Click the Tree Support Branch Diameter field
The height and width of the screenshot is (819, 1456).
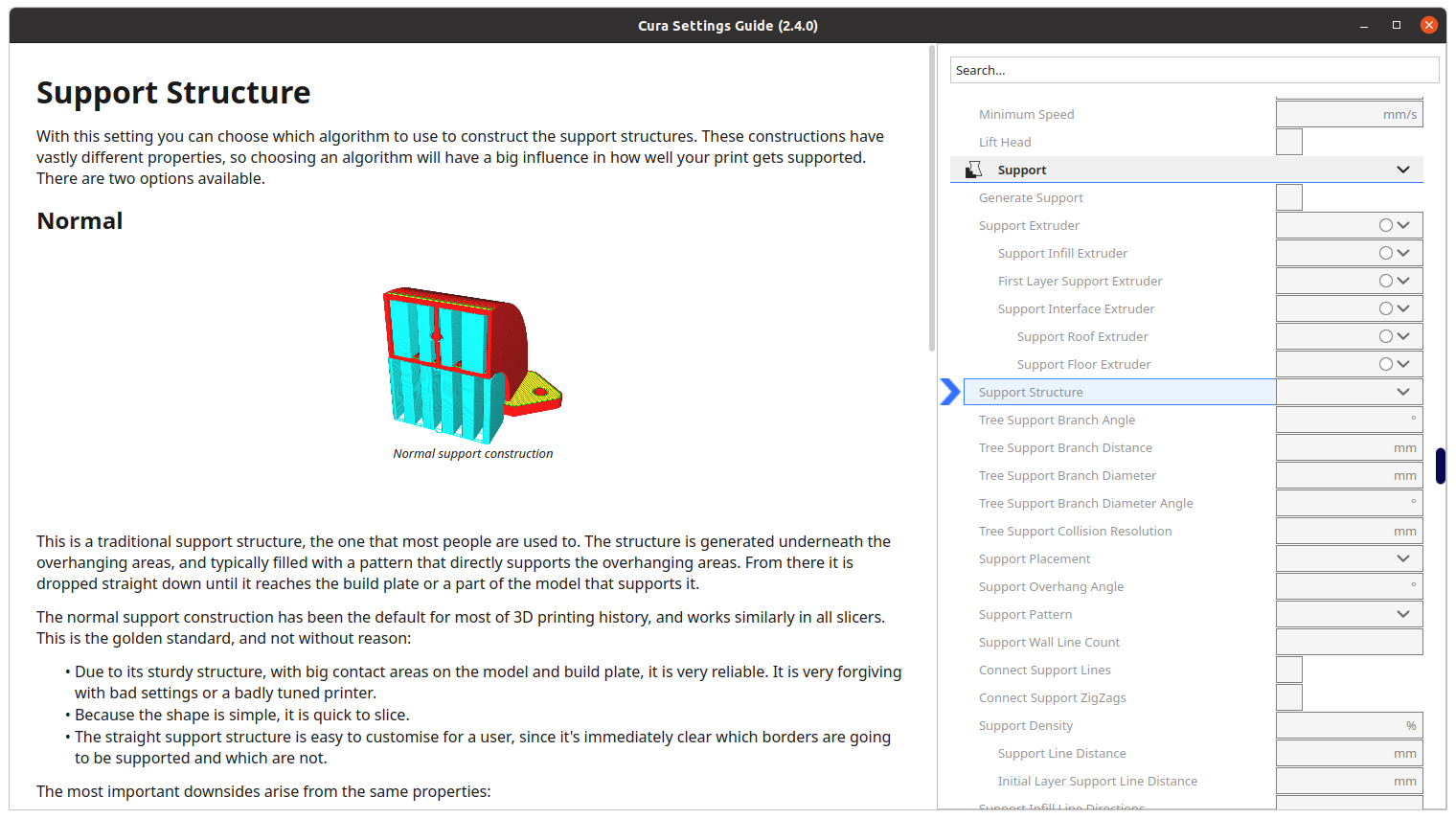click(1349, 475)
